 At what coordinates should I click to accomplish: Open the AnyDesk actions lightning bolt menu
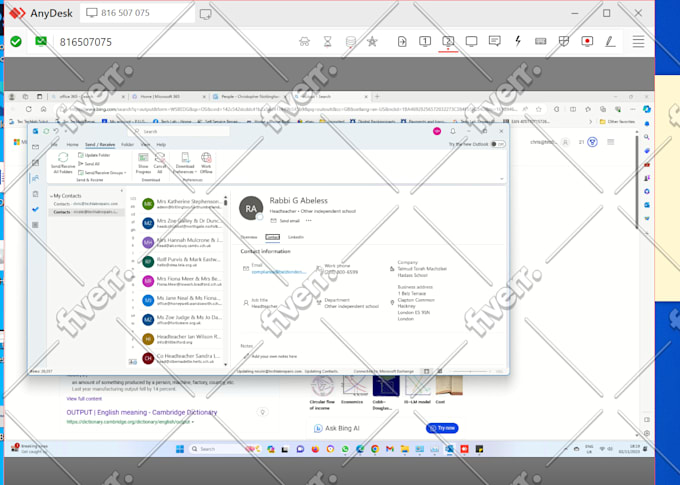[x=517, y=41]
